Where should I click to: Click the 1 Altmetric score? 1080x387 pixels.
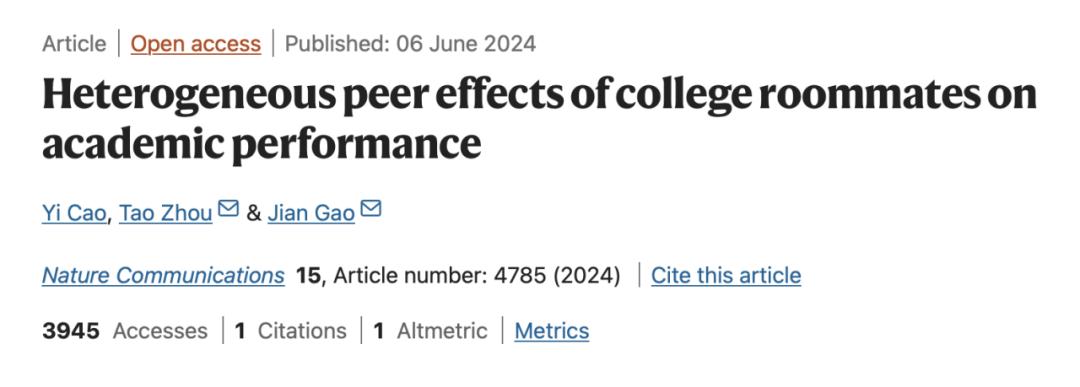click(430, 331)
